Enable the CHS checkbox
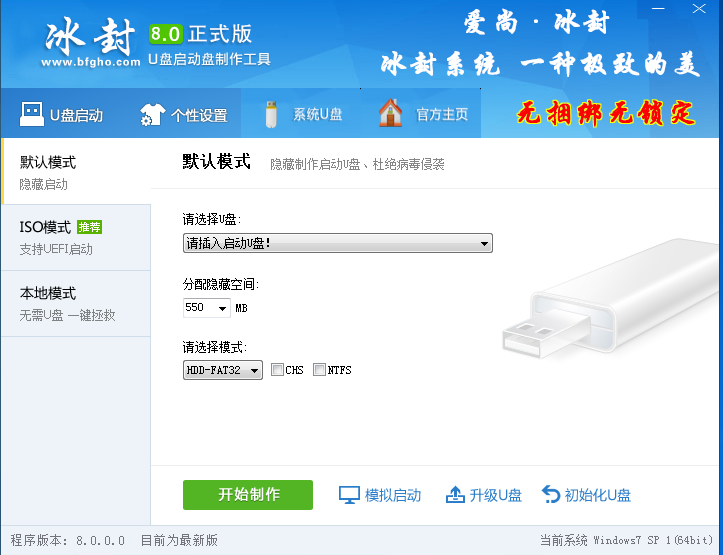This screenshot has height=555, width=723. 277,370
